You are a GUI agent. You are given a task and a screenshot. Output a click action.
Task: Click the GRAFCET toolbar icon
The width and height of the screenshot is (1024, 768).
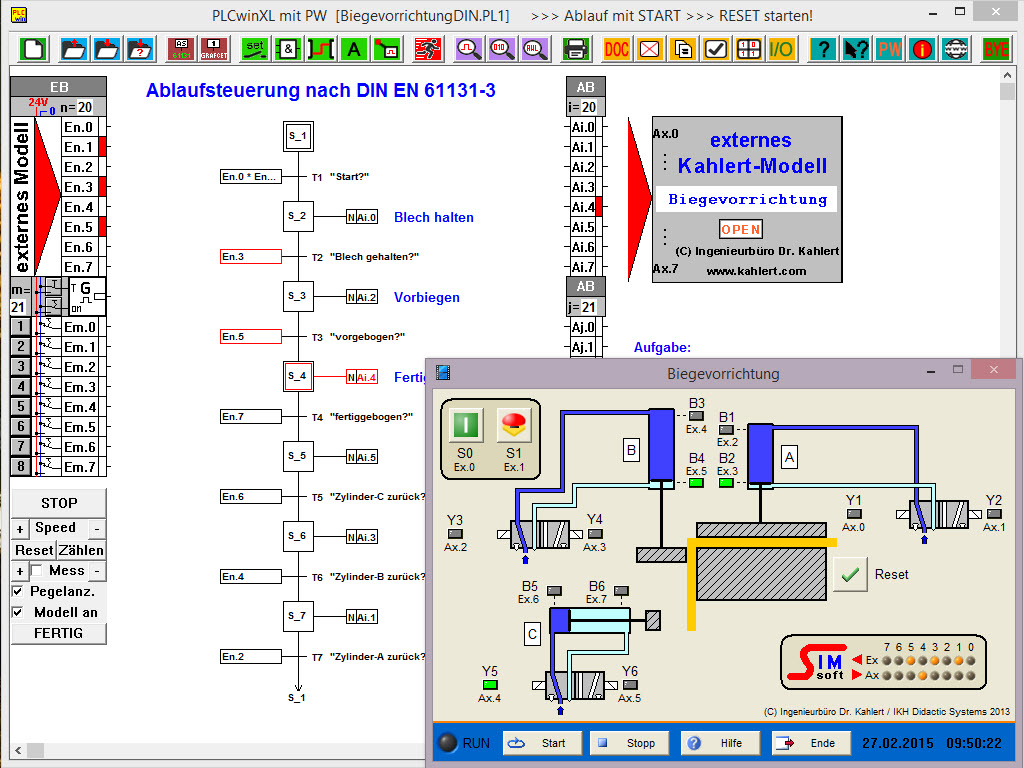pos(215,48)
